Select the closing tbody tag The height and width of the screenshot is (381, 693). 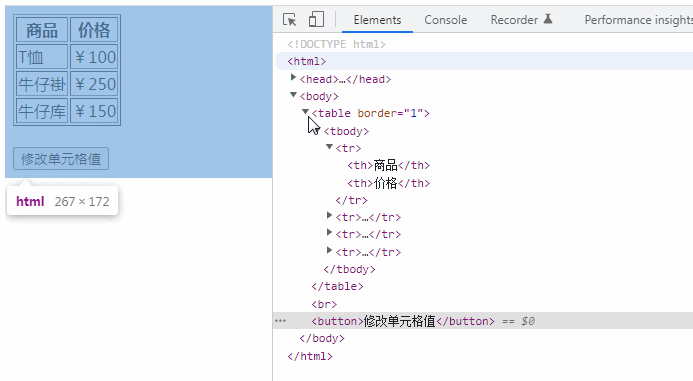349,269
